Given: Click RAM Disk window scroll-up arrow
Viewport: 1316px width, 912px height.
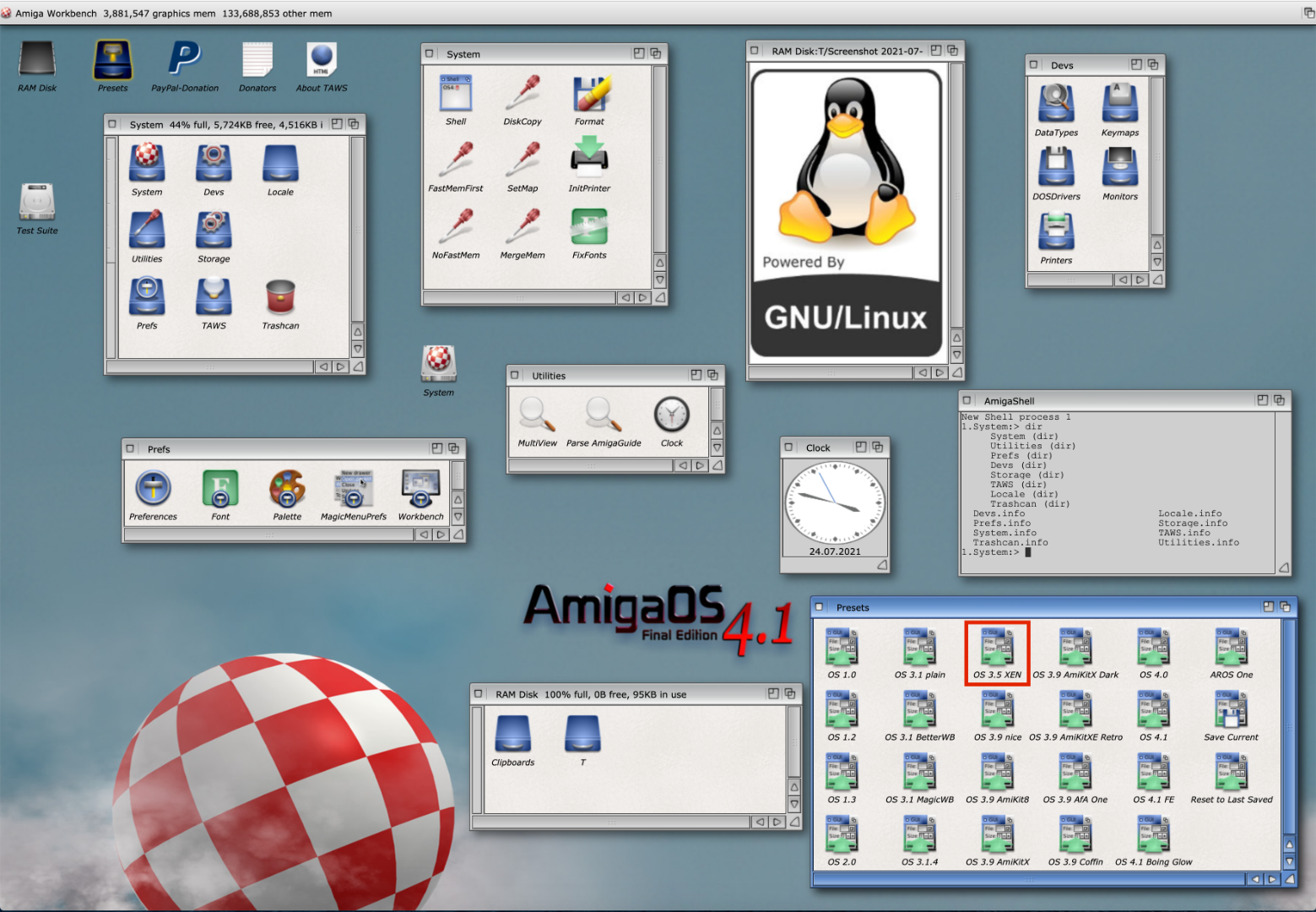Looking at the screenshot, I should (x=793, y=787).
